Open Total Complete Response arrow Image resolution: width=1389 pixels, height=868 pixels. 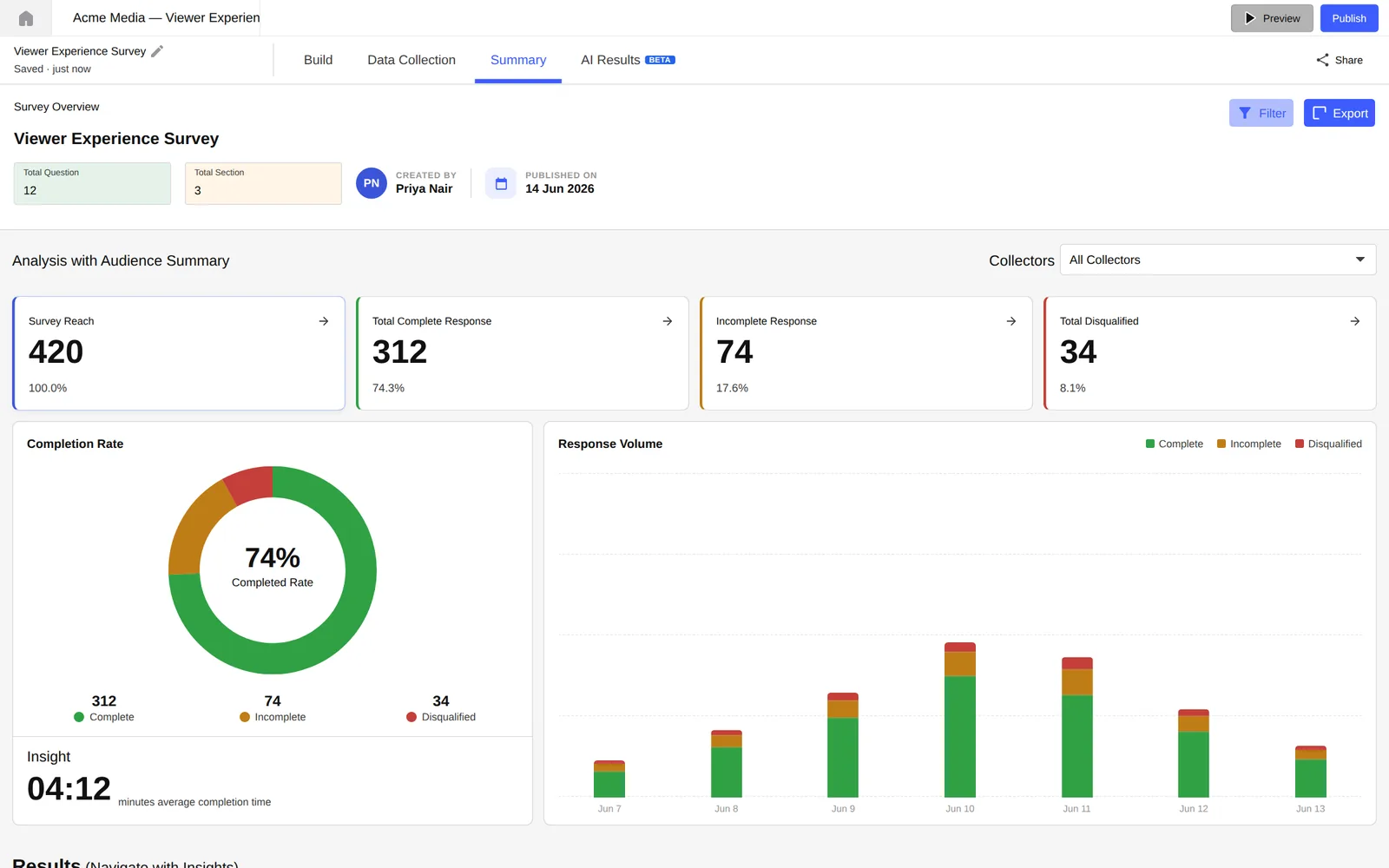point(668,321)
